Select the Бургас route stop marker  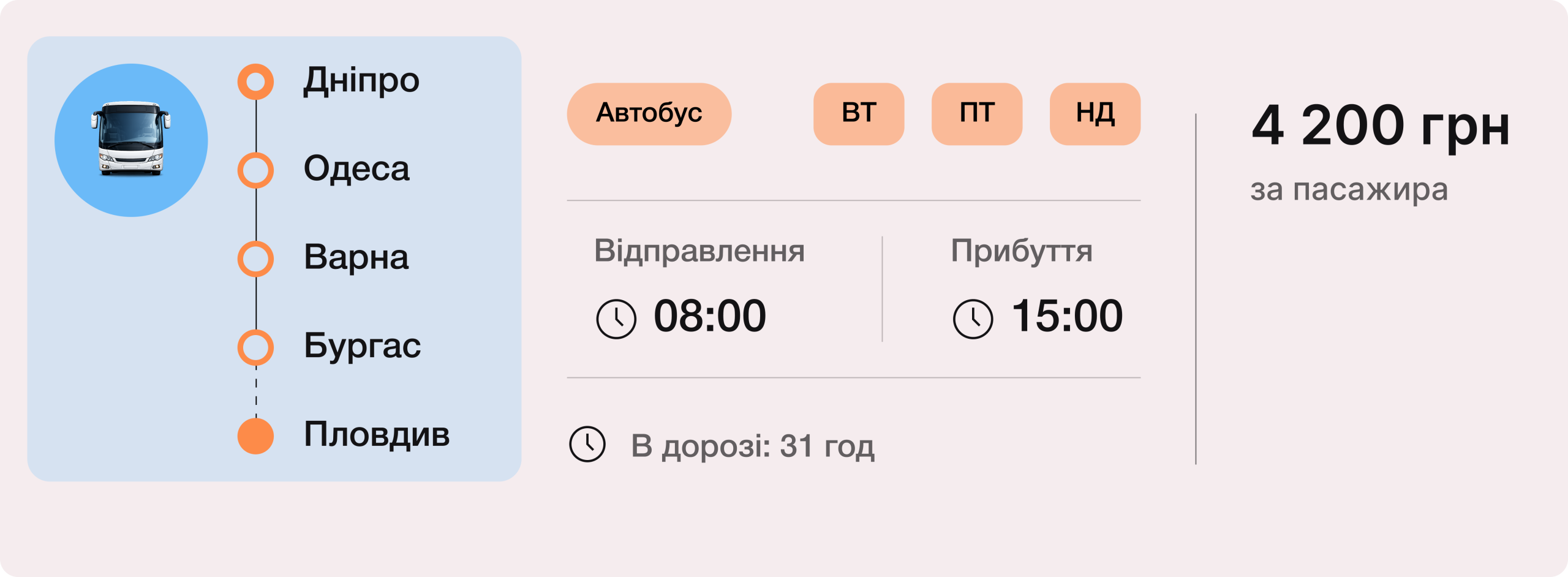click(x=255, y=347)
